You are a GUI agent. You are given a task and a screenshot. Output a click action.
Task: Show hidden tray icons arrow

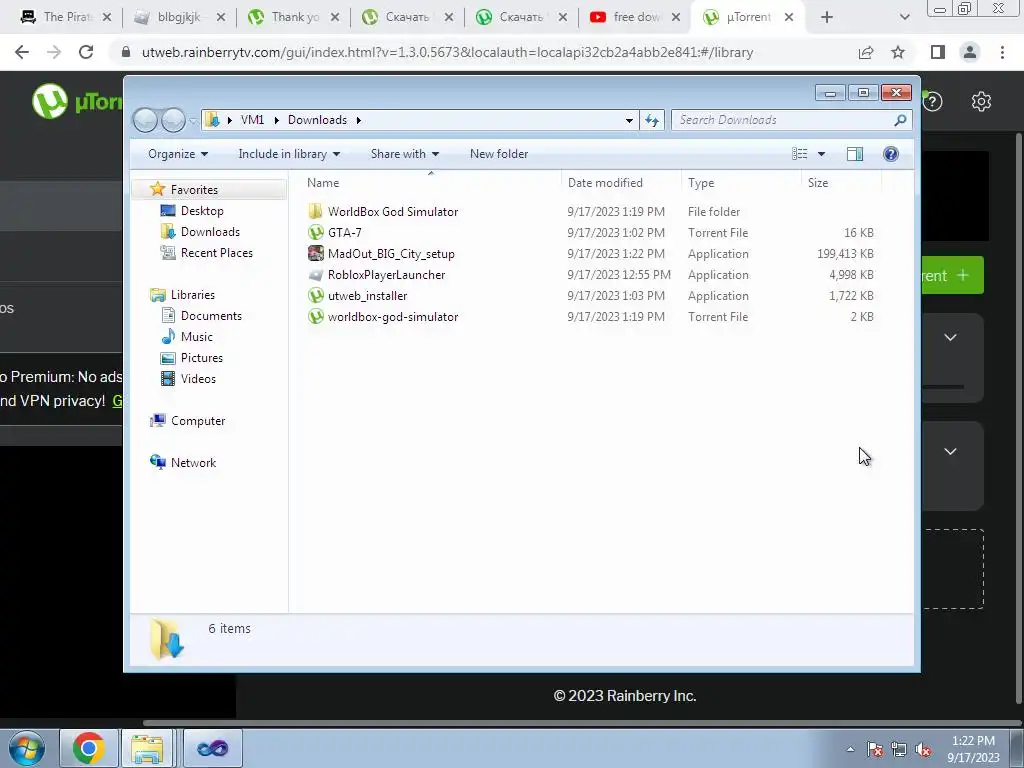coord(850,749)
